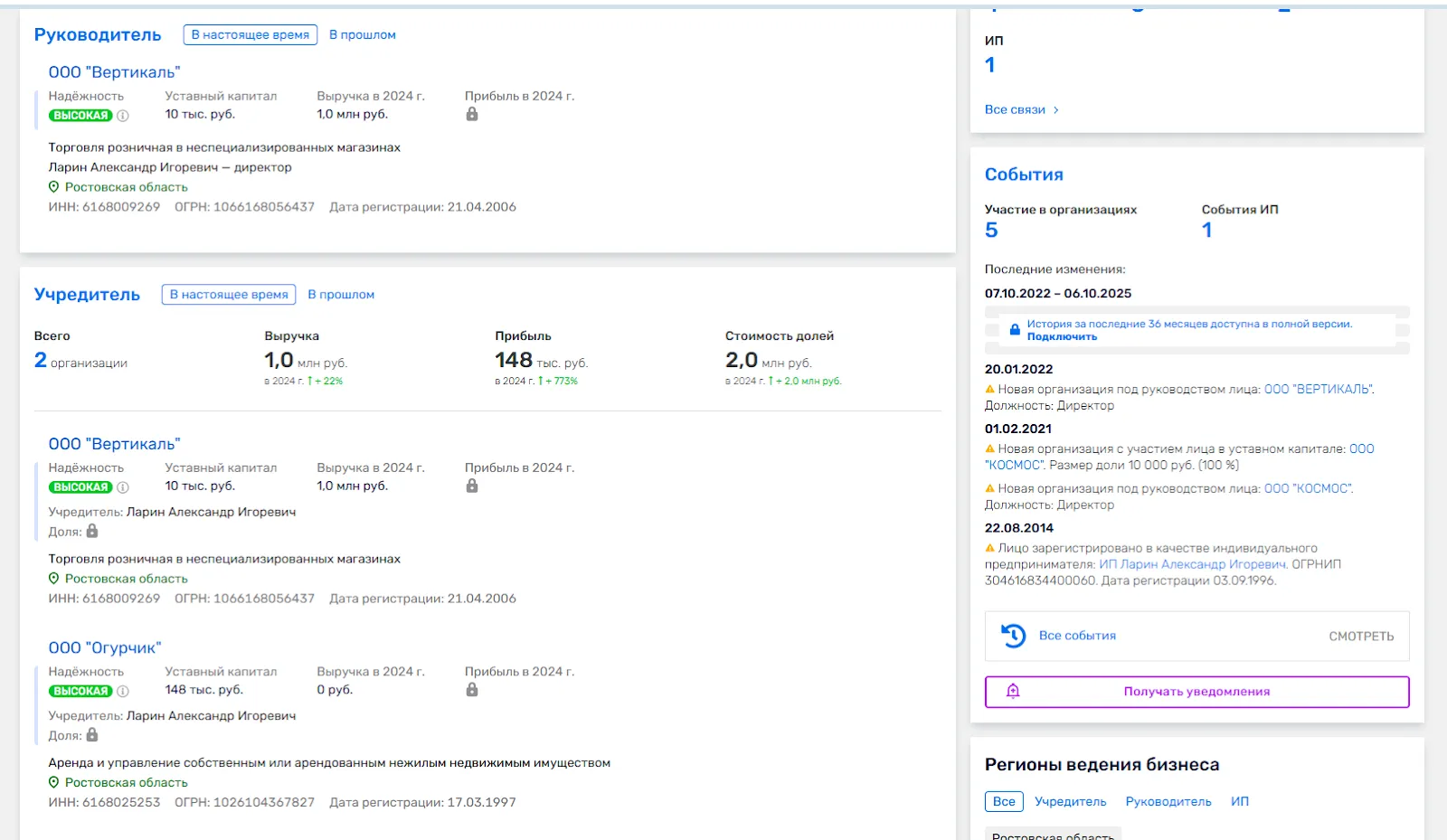Click location pin icon for Огурчик's Ростовская область
The width and height of the screenshot is (1447, 840).
point(53,782)
